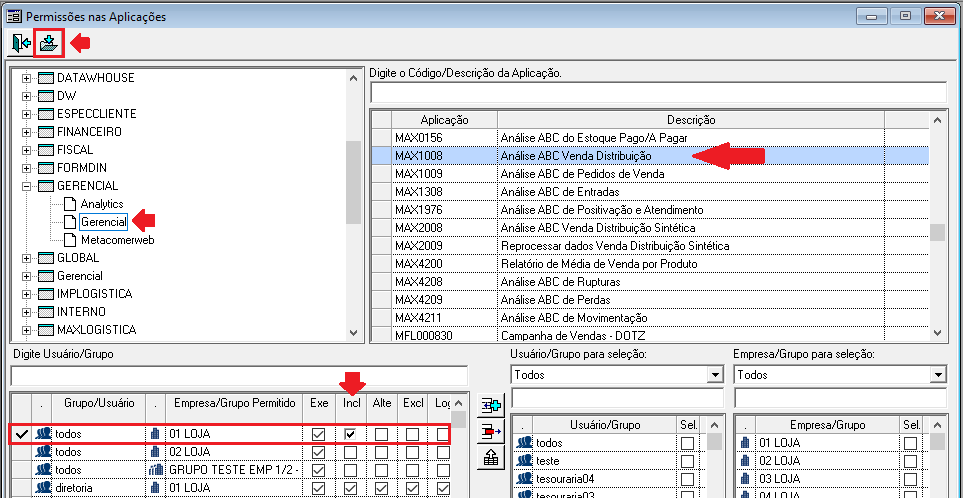Select MAX1976 application code cell
The height and width of the screenshot is (498, 963).
click(x=445, y=210)
